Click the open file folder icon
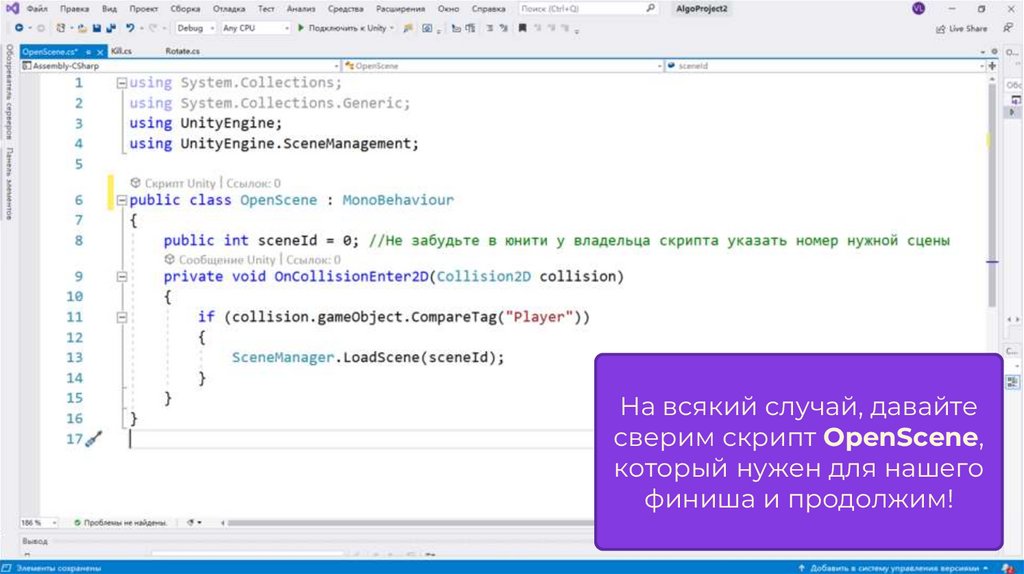The image size is (1024, 574). click(x=82, y=28)
